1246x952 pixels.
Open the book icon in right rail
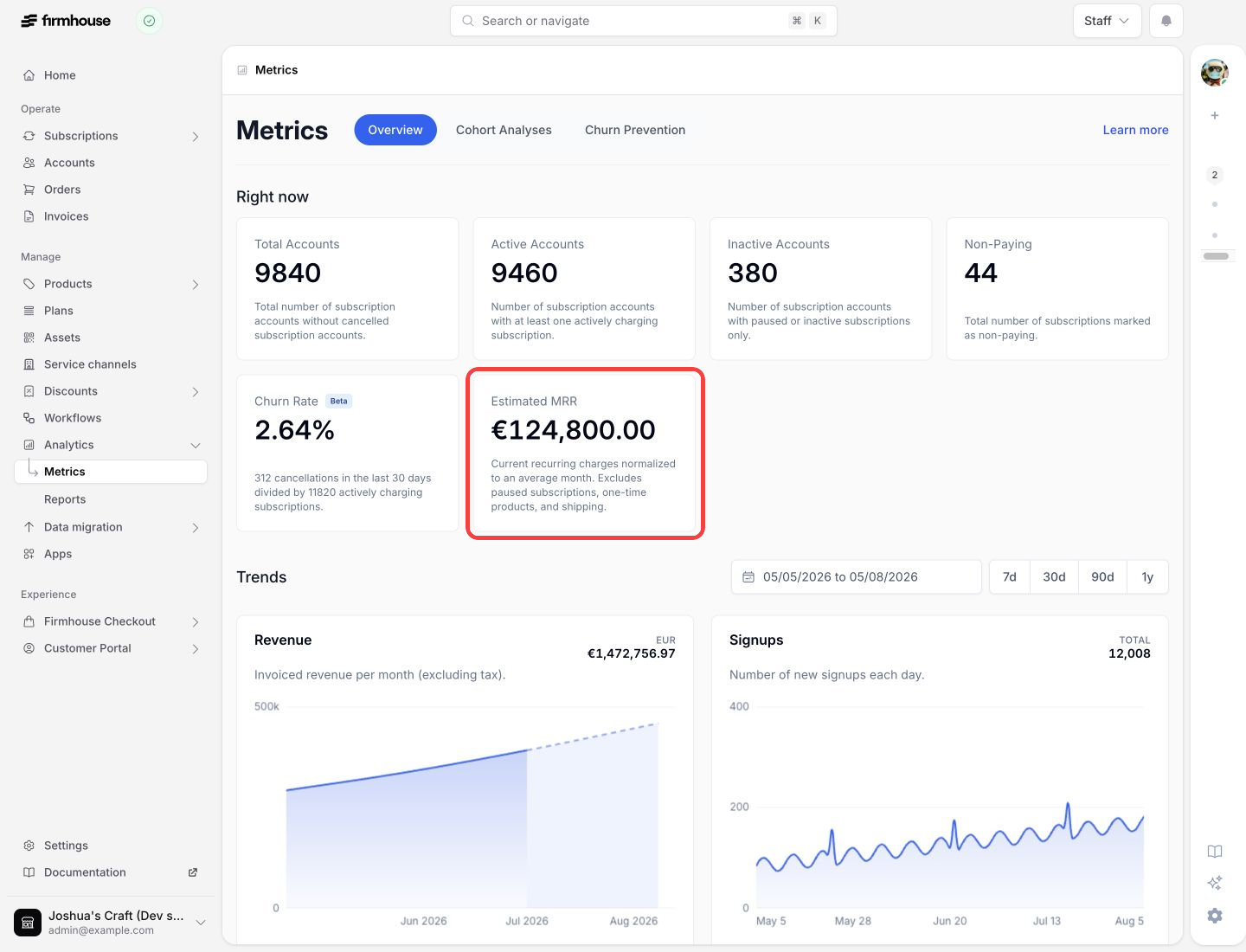click(x=1215, y=852)
